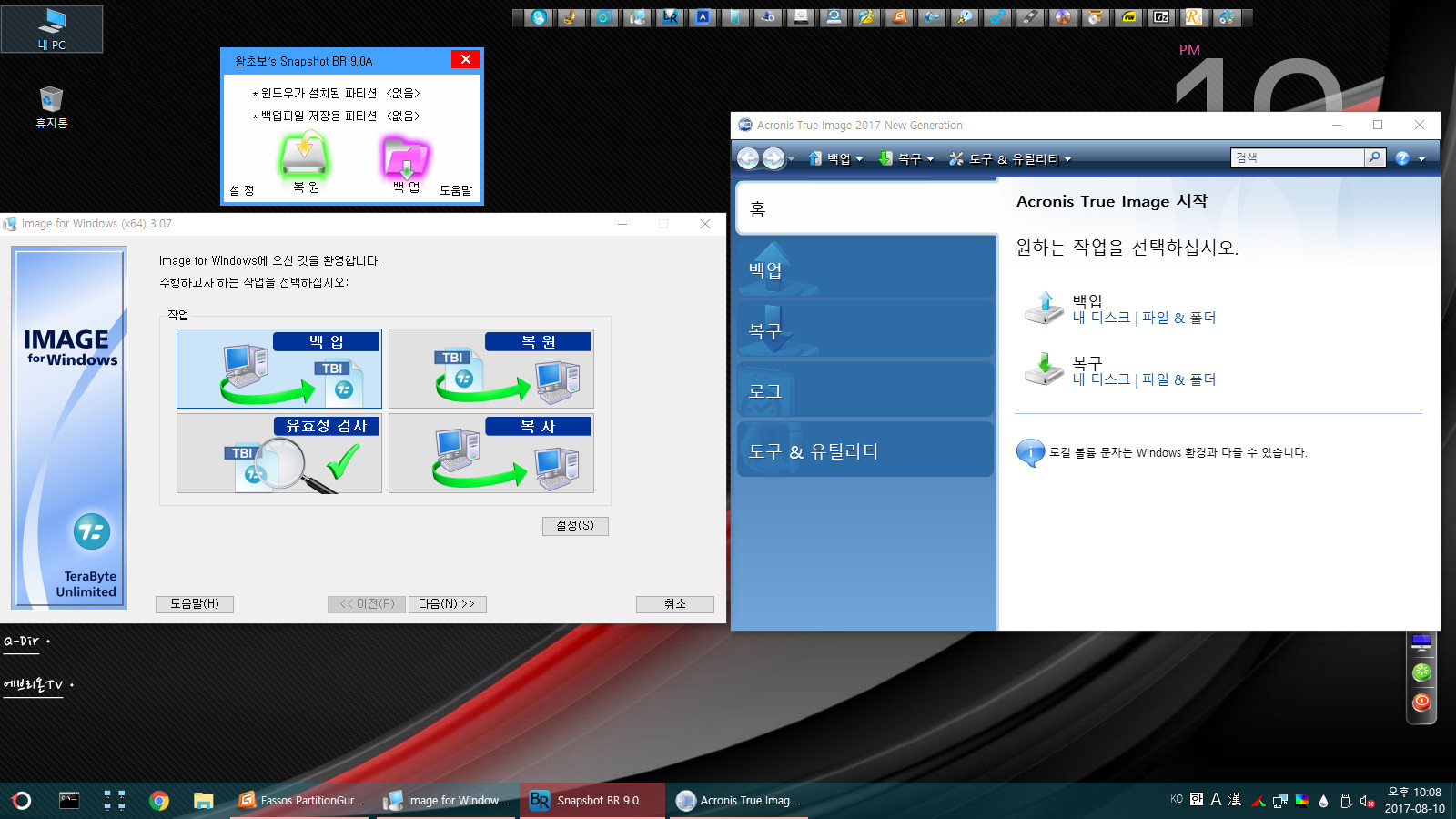
Task: Select 도구 & 유틸리티 in the Acronis sidebar
Action: pos(866,450)
